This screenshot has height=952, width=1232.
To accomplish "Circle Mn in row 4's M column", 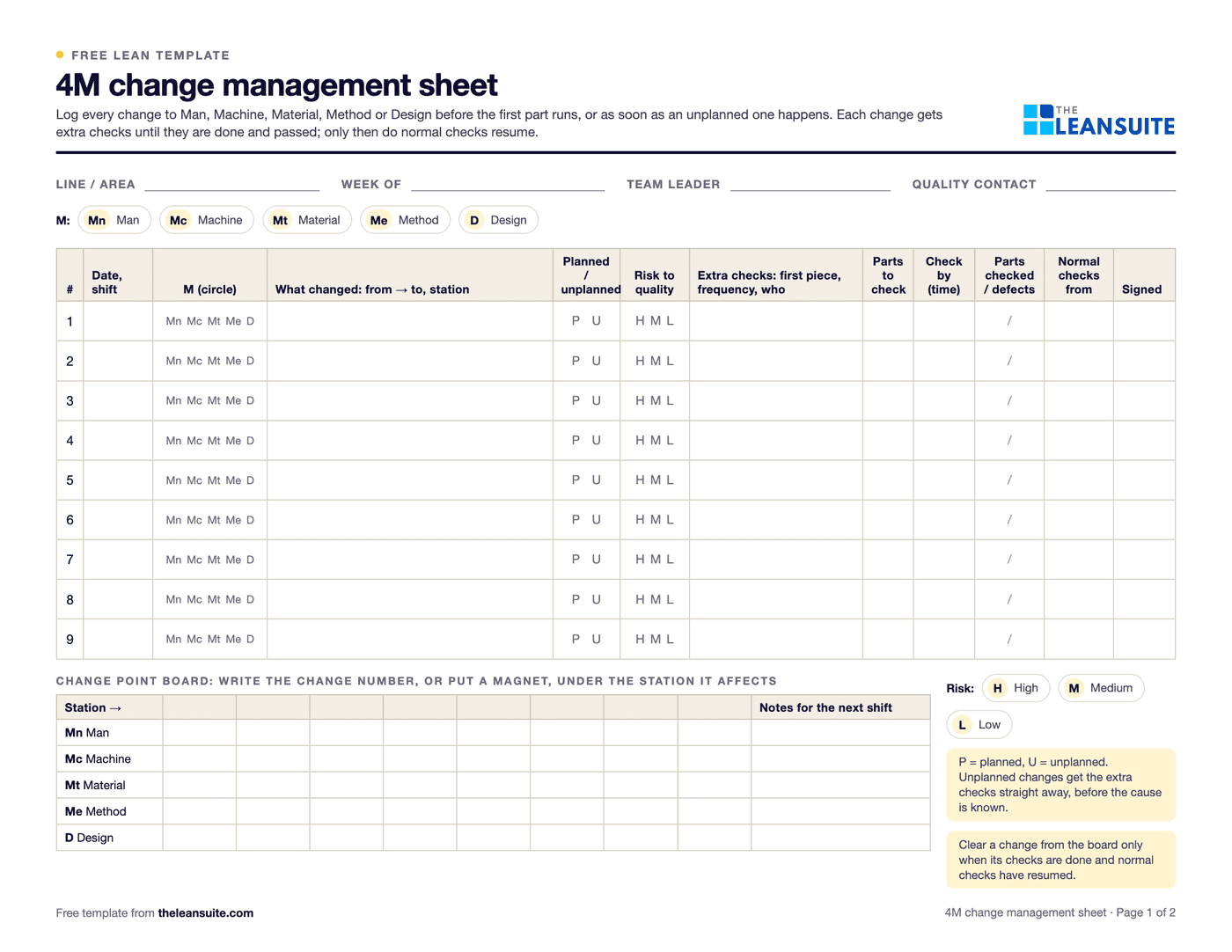I will tap(173, 441).
